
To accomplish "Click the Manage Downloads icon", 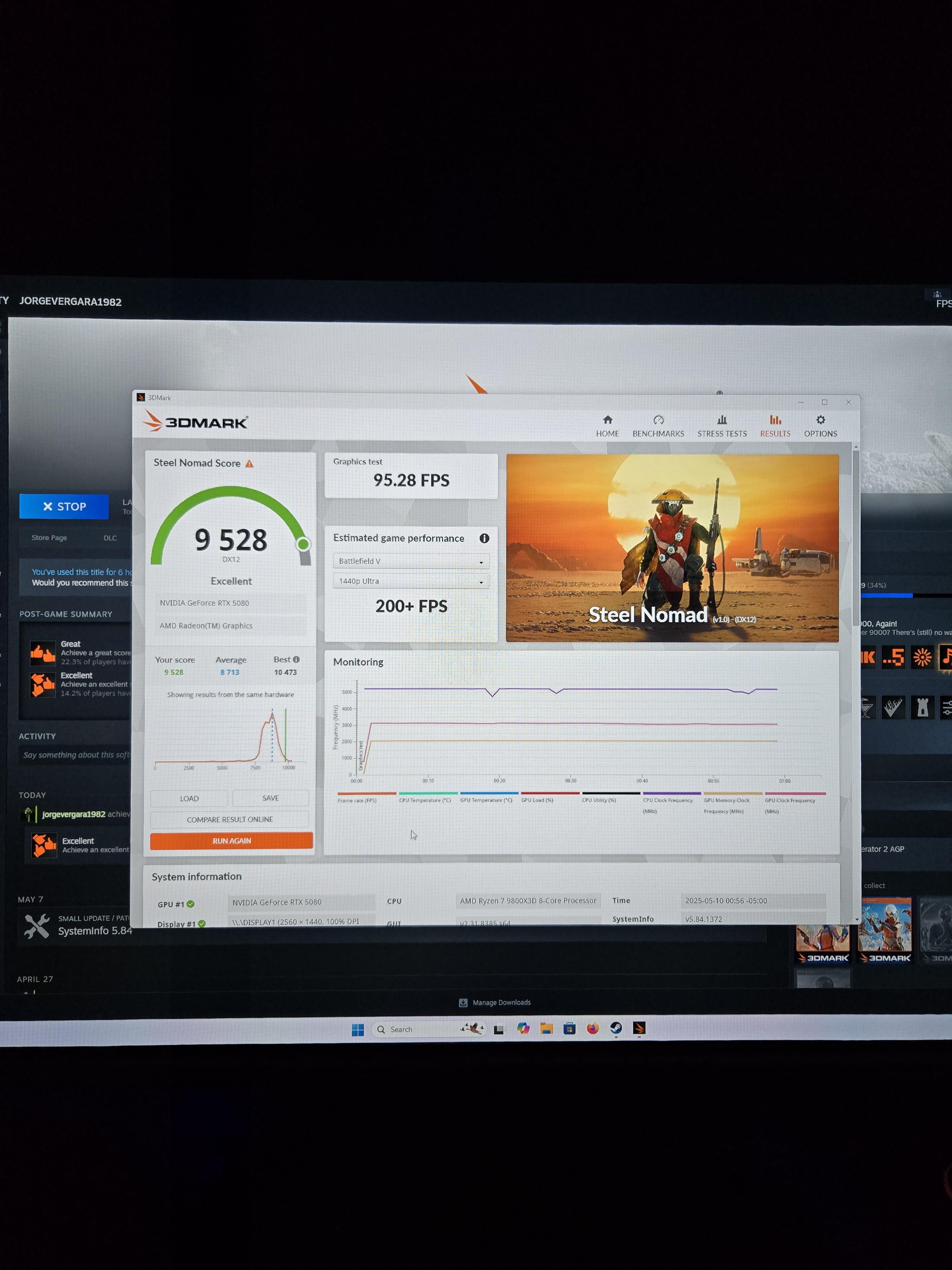I will (x=463, y=1002).
